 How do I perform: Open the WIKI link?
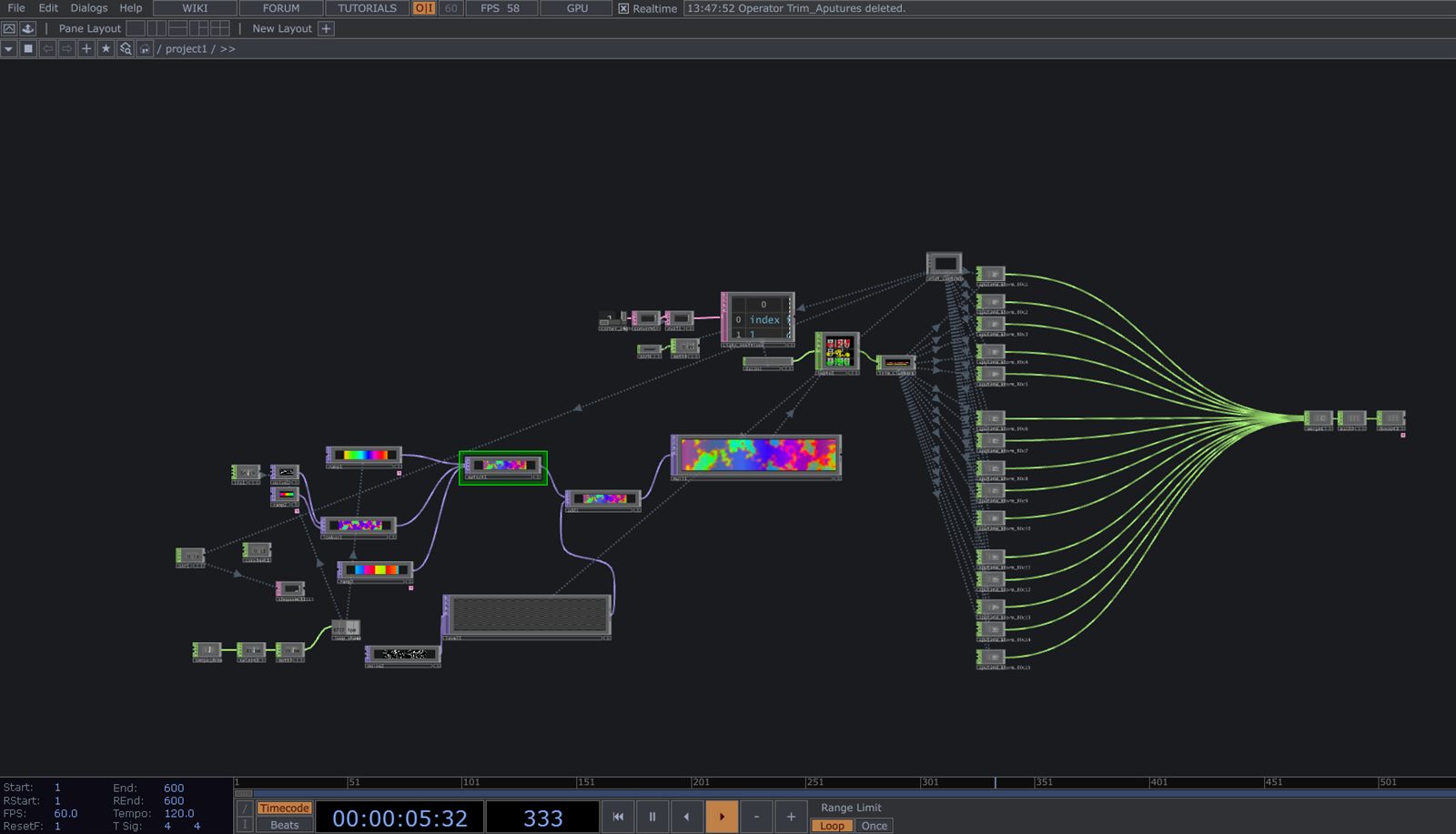pos(195,8)
